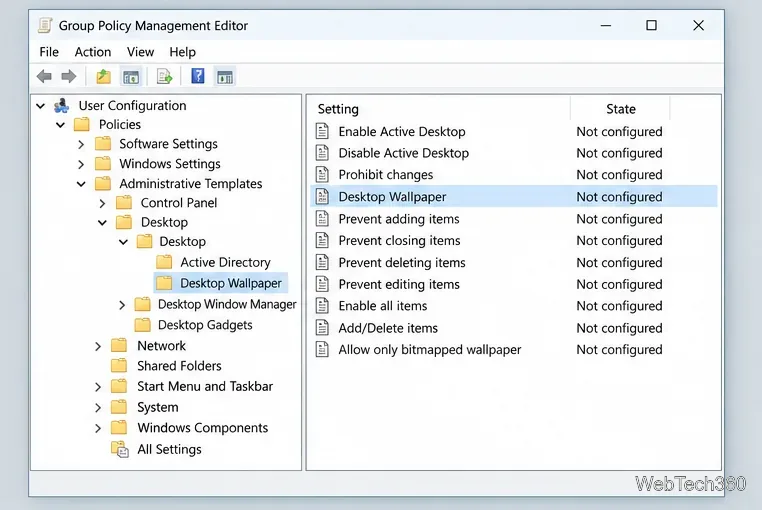Image resolution: width=762 pixels, height=510 pixels.
Task: Go forward using the toolbar forward arrow
Action: [69, 76]
